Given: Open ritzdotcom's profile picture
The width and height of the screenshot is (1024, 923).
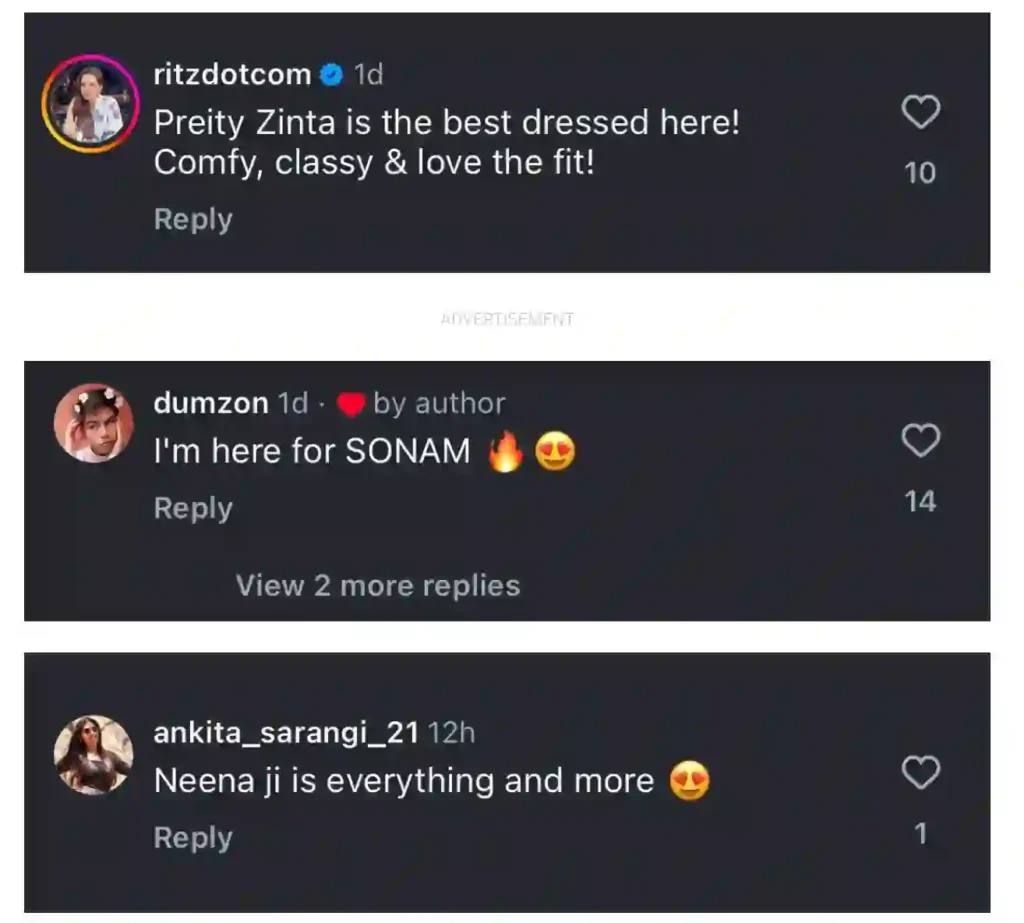Looking at the screenshot, I should (x=88, y=104).
